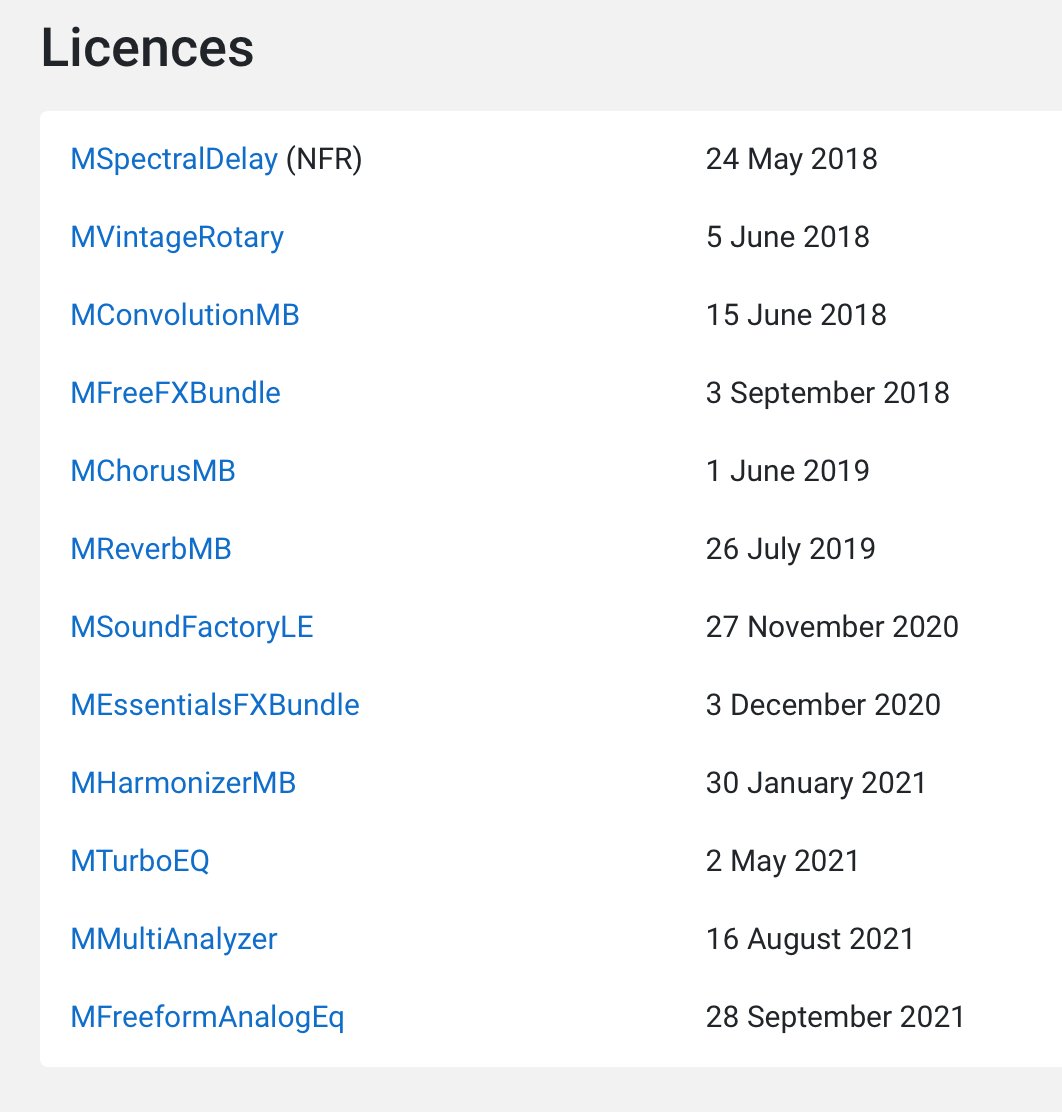Open the MFreeformAnalogEq link

pos(207,1017)
